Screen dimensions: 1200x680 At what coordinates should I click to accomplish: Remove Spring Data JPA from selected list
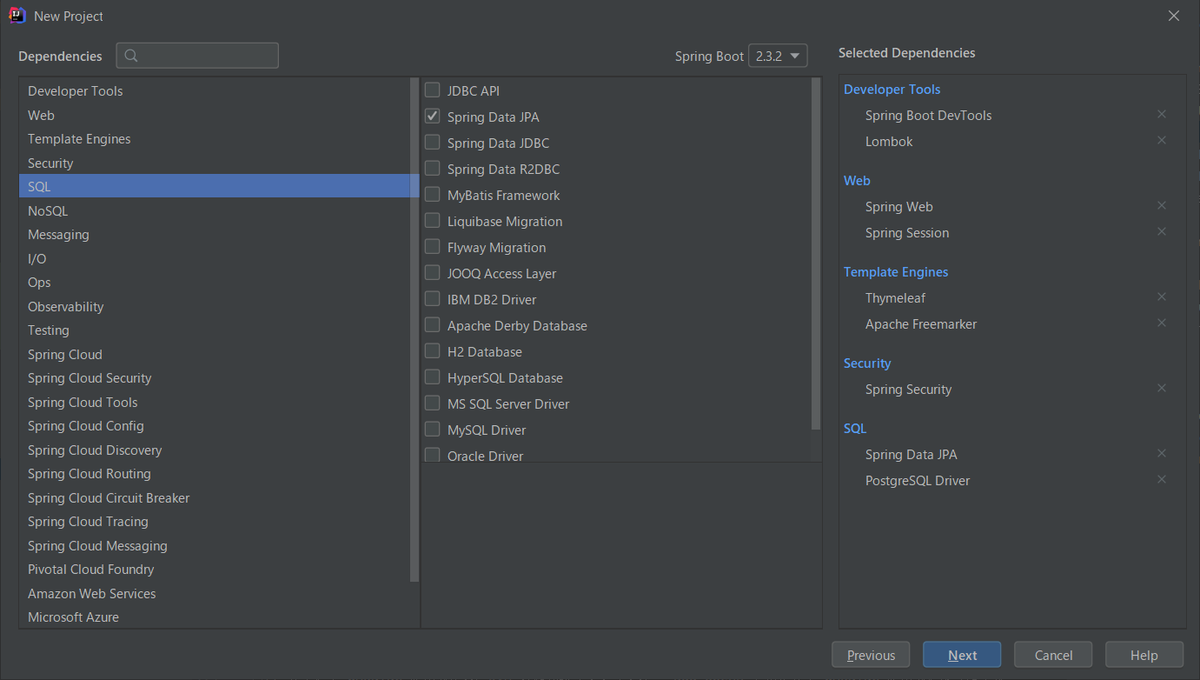pyautogui.click(x=1161, y=453)
